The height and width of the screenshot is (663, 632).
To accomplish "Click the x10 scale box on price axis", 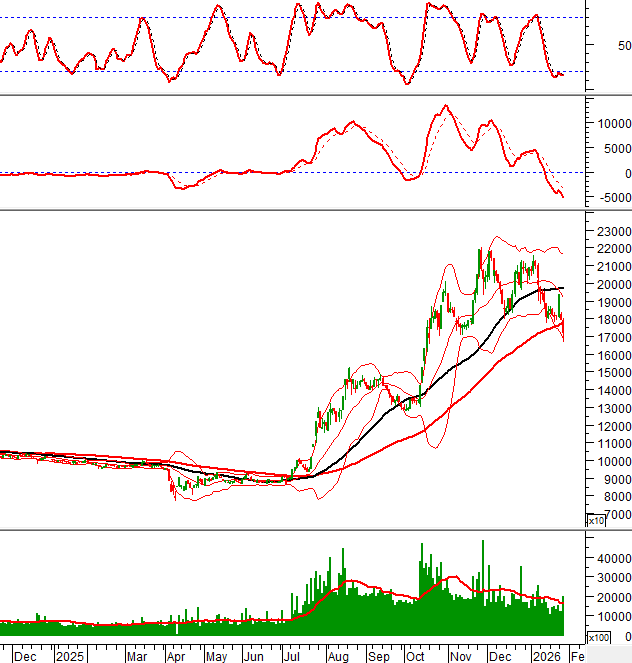I will tap(595, 520).
